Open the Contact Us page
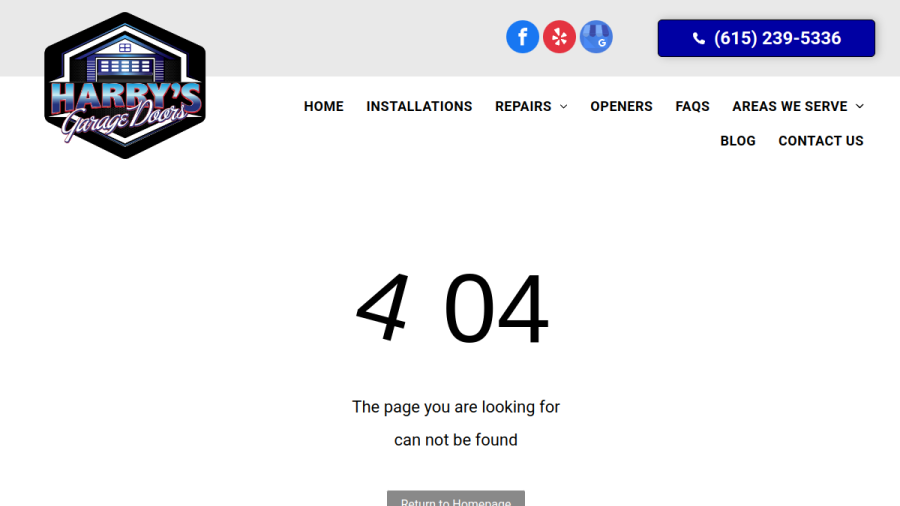Viewport: 900px width, 506px height. (x=821, y=141)
